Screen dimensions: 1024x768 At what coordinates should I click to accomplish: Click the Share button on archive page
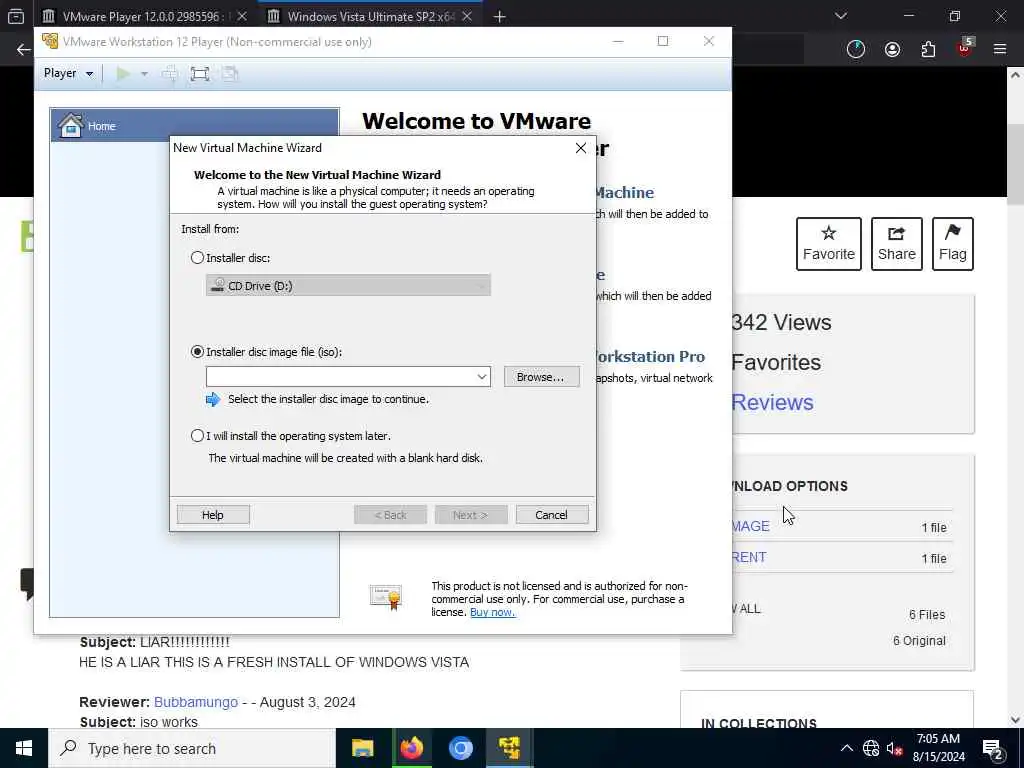(x=897, y=244)
